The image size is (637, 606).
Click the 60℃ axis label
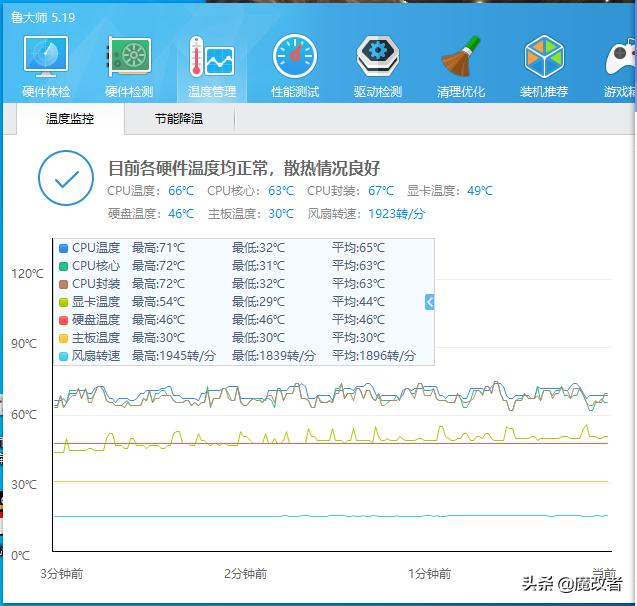(24, 415)
